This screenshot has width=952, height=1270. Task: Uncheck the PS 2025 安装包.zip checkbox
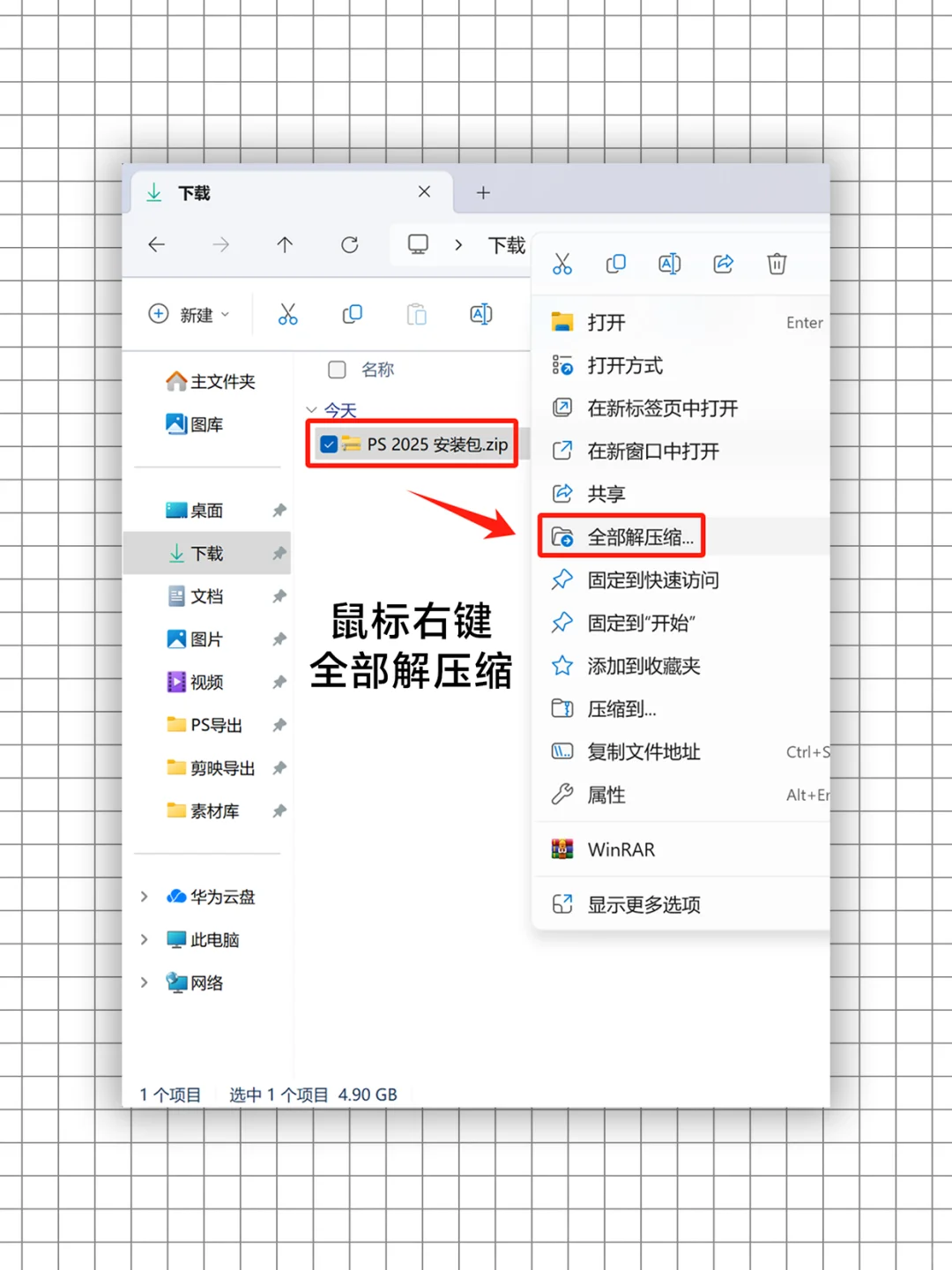tap(329, 444)
